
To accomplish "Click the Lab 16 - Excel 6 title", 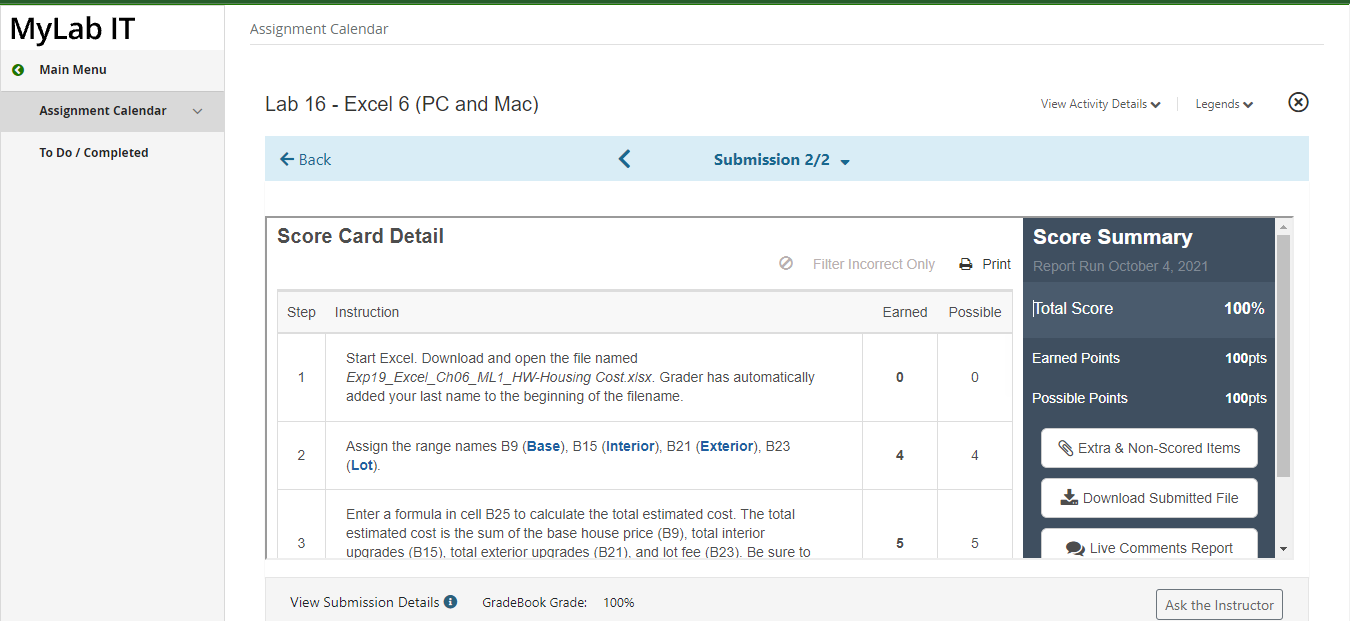I will point(402,104).
